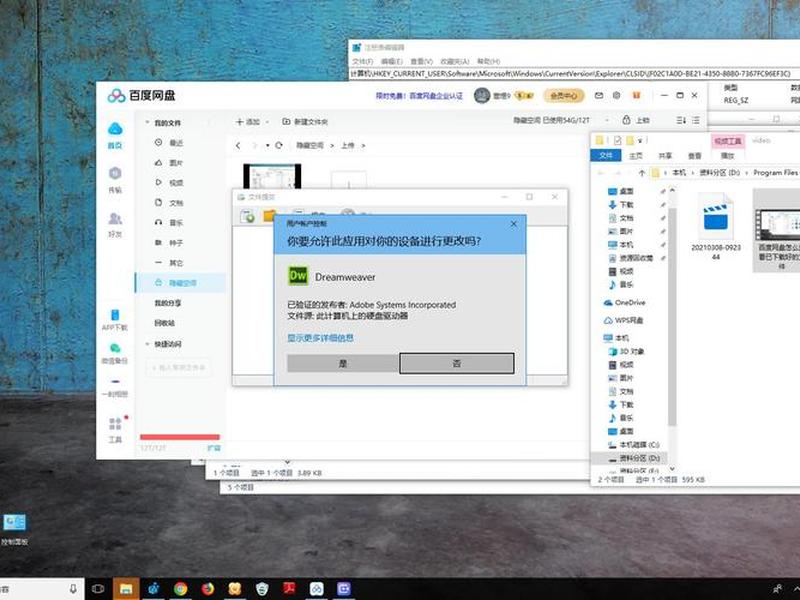The image size is (800, 600).
Task: Switch Baidu Netdisk to list view
Action: [696, 120]
